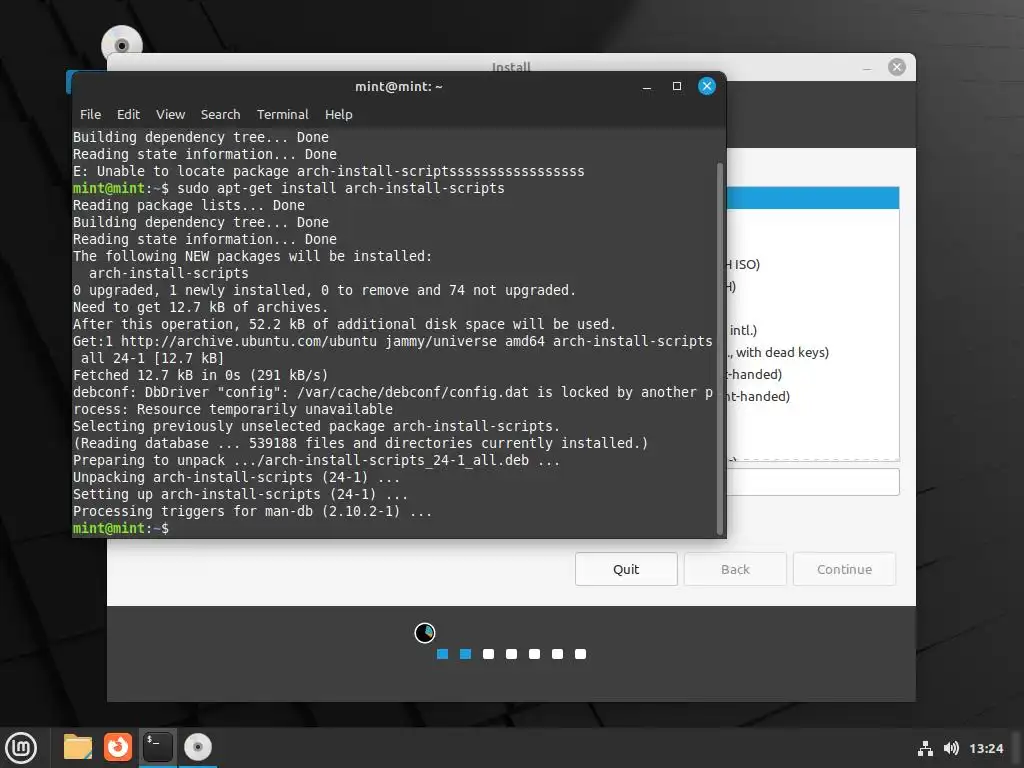Image resolution: width=1024 pixels, height=768 pixels.
Task: Minimize the Install window
Action: pyautogui.click(x=867, y=68)
